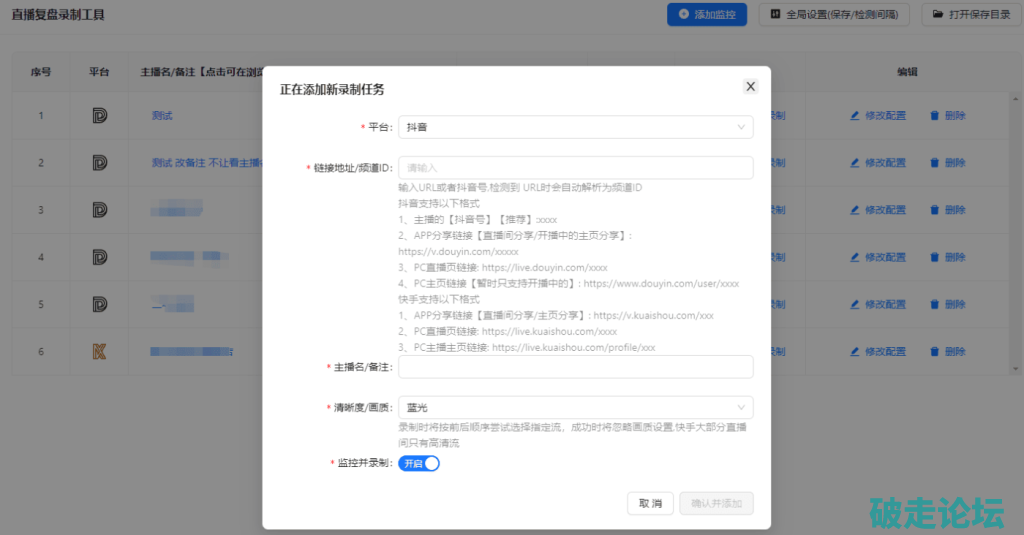Open the 平台 dropdown showing 抖音
Image resolution: width=1024 pixels, height=535 pixels.
pyautogui.click(x=574, y=127)
